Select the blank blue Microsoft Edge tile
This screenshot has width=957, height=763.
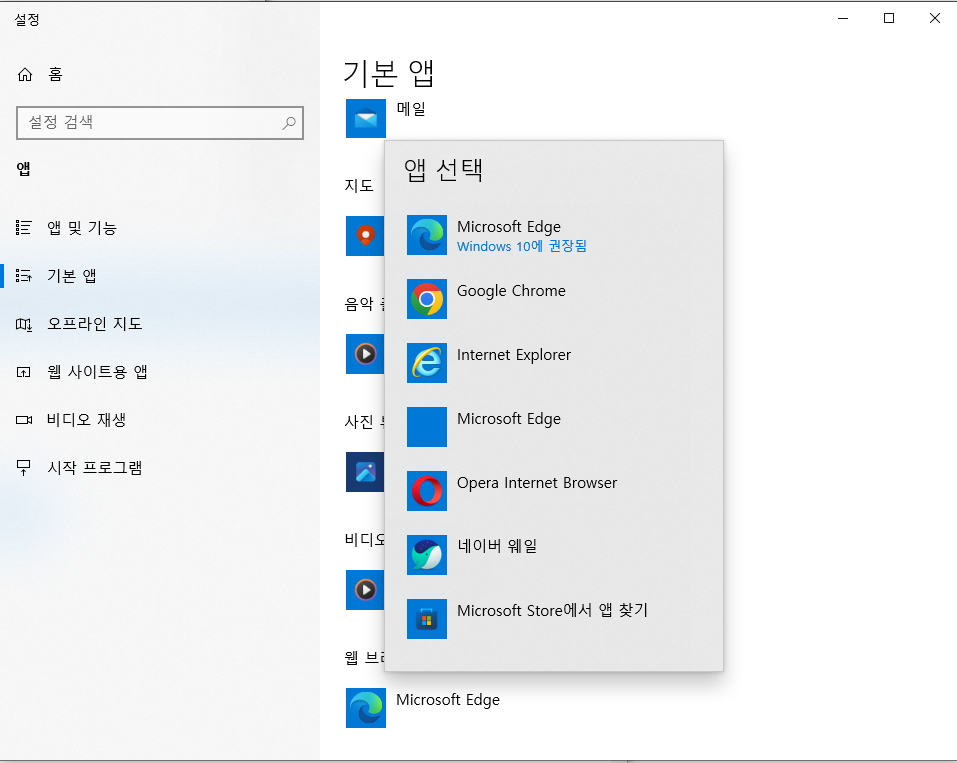427,427
